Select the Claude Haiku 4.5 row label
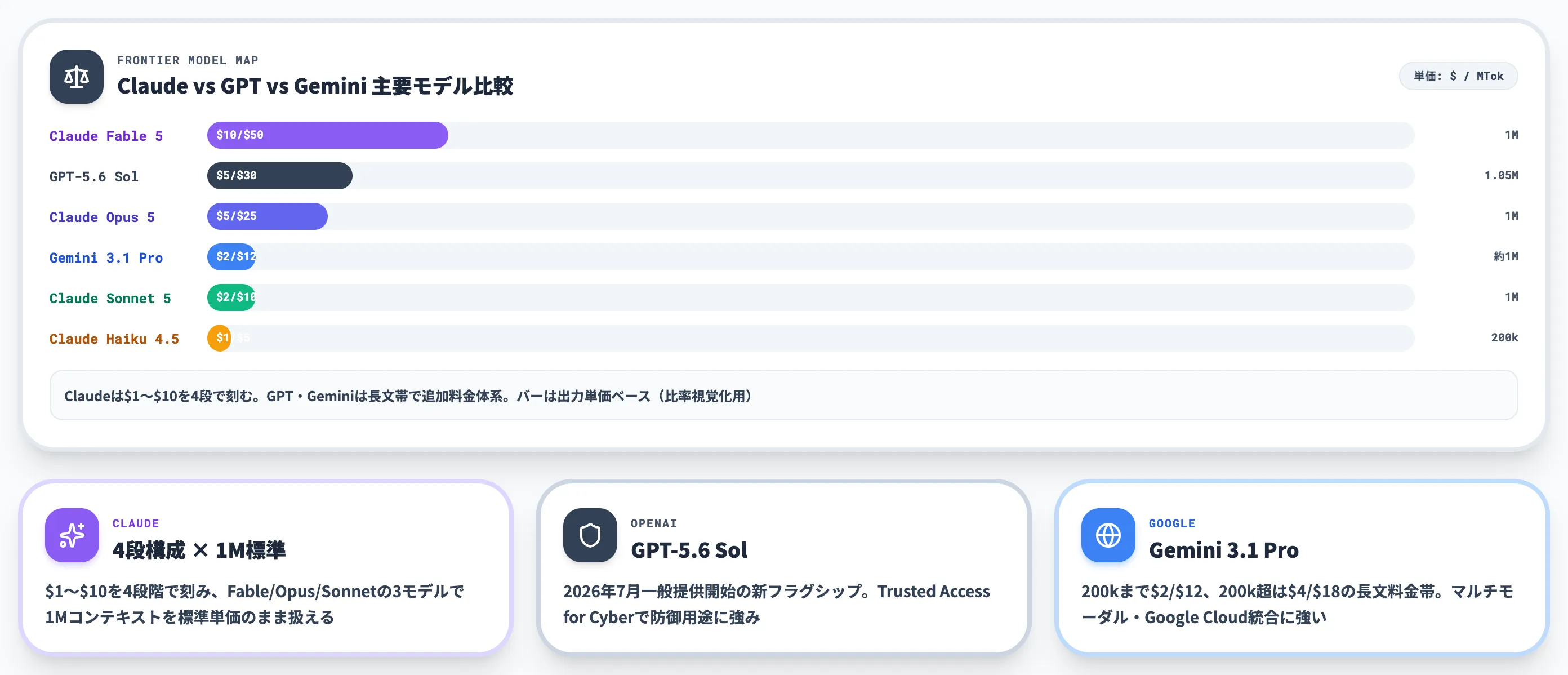 click(114, 339)
